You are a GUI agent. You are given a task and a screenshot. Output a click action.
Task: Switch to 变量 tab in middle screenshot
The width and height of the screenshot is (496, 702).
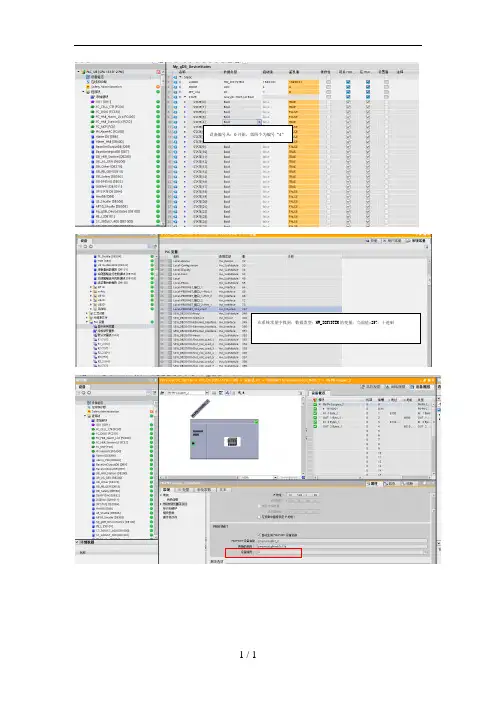[372, 241]
